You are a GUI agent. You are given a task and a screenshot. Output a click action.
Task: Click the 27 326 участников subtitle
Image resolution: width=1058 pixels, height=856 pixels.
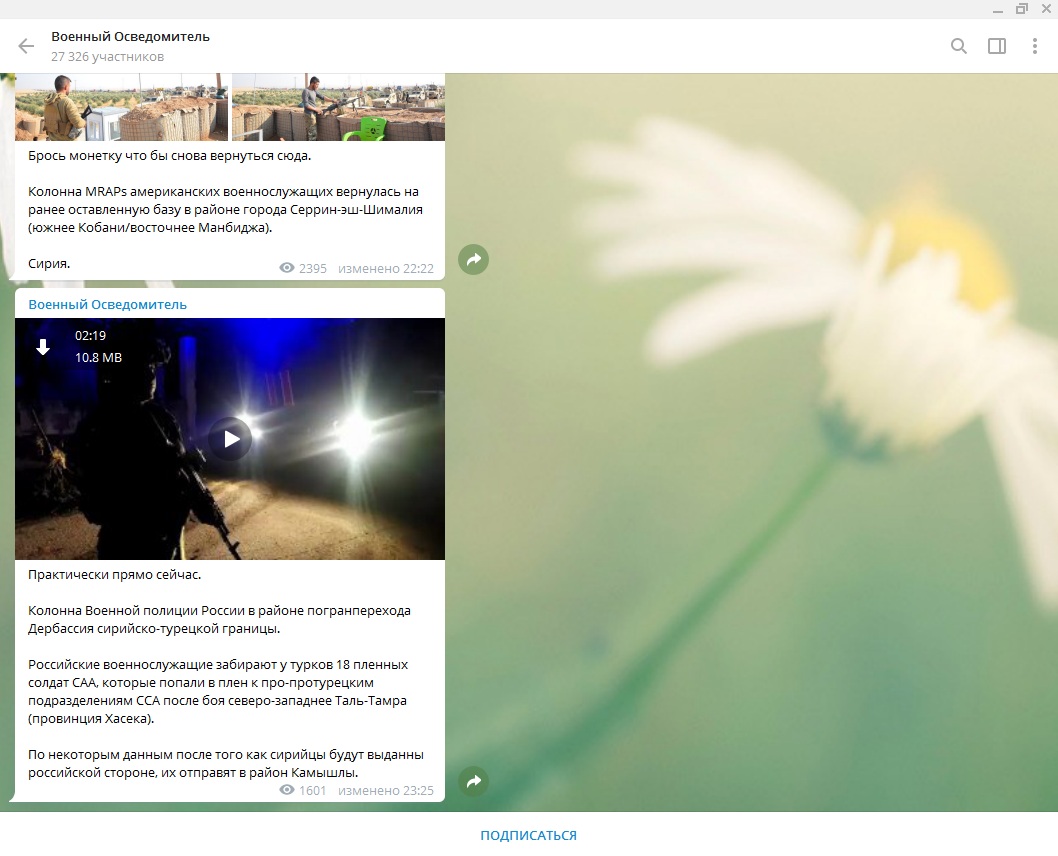(x=107, y=57)
